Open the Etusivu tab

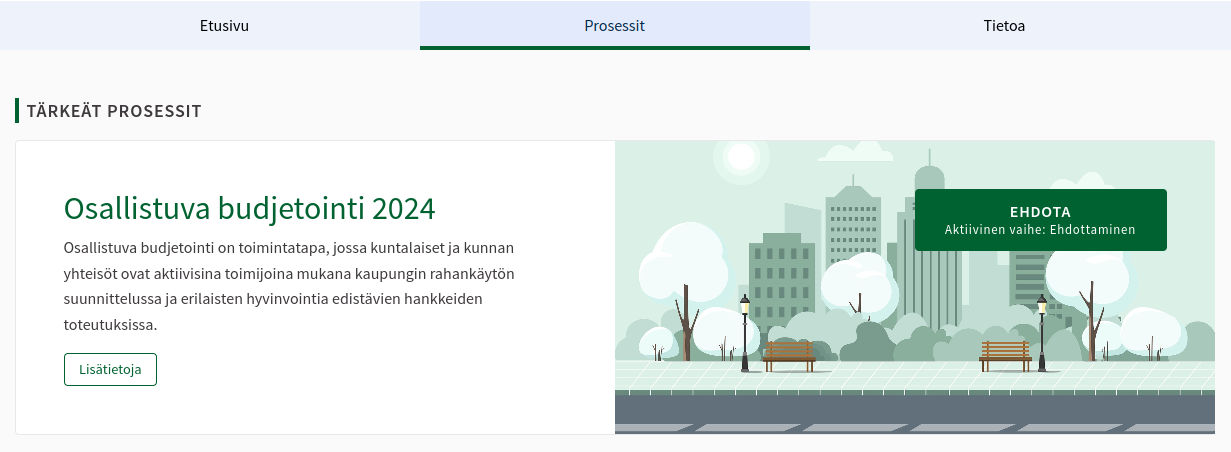224,25
